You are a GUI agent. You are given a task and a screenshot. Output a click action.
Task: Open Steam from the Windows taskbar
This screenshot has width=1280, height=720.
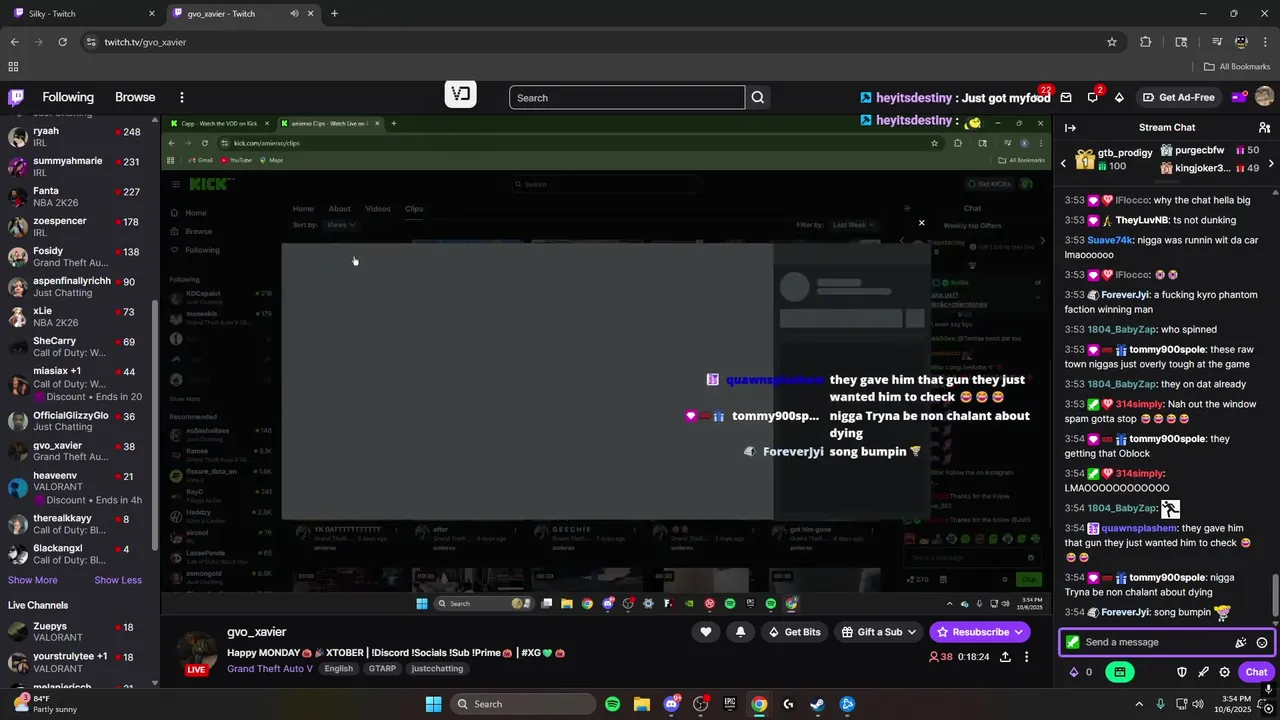[818, 704]
